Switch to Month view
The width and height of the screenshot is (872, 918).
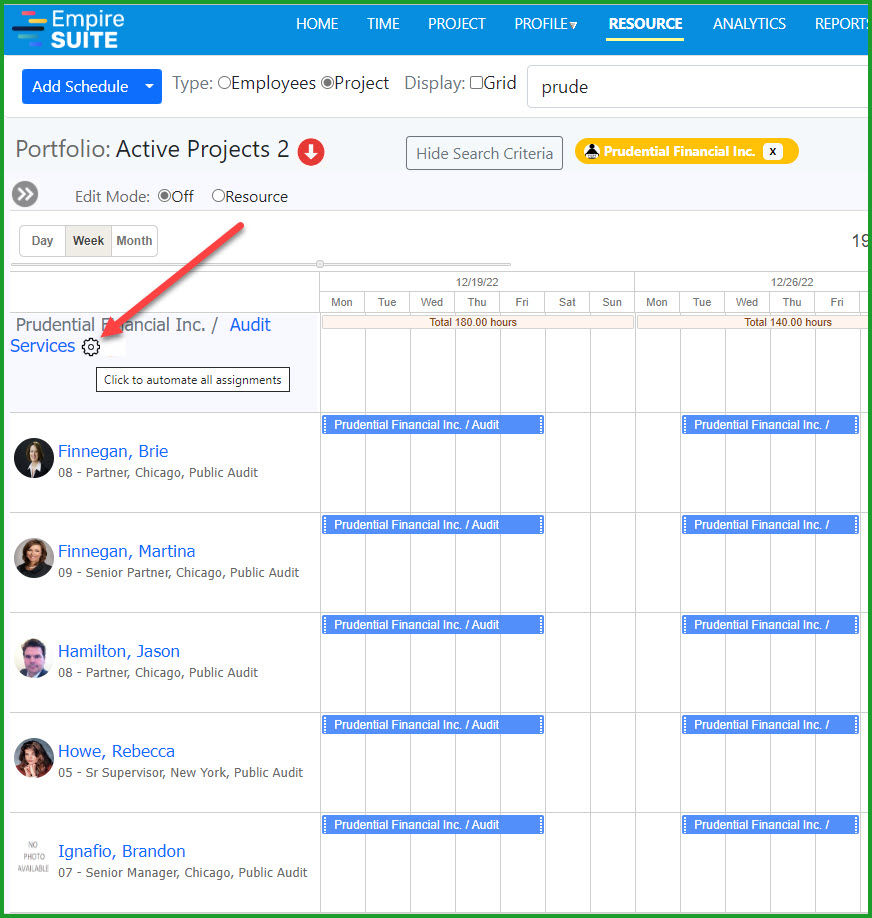(x=134, y=241)
